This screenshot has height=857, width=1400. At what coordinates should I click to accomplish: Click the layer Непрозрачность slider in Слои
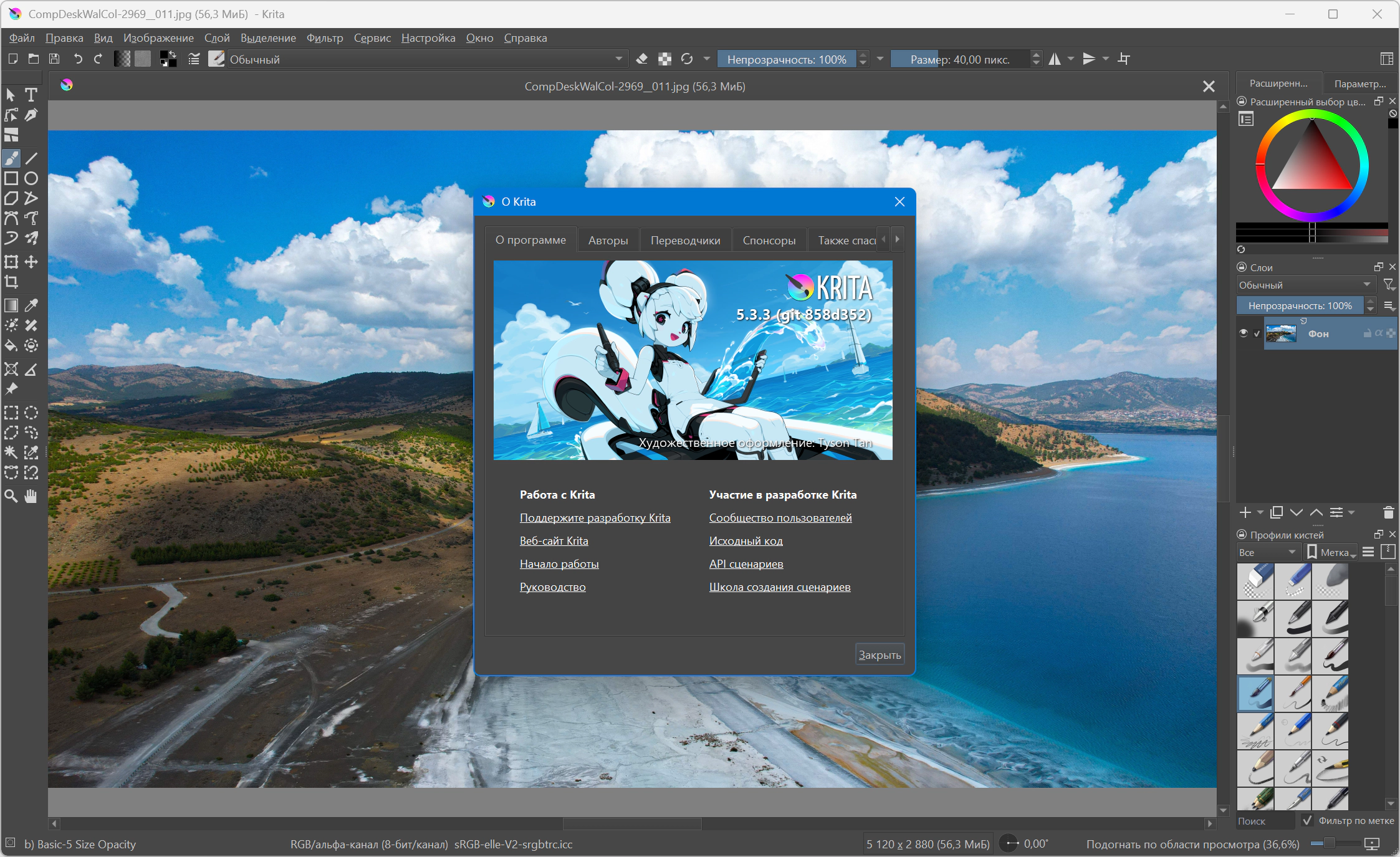pos(1300,305)
